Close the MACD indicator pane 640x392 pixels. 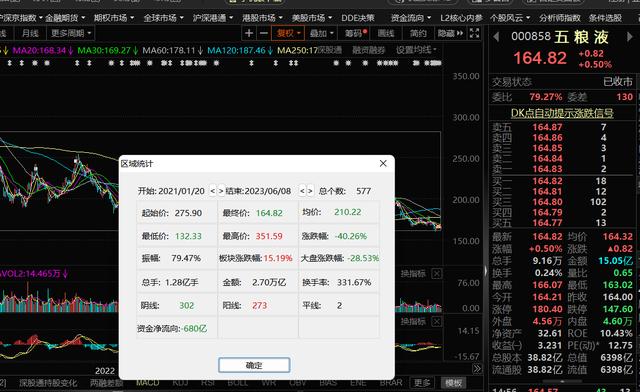pos(436,322)
